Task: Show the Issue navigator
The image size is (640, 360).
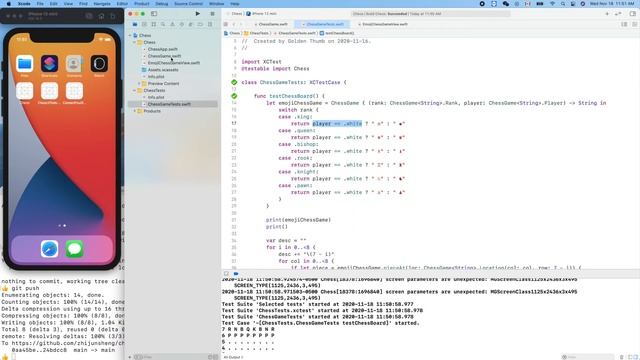Action: (172, 24)
